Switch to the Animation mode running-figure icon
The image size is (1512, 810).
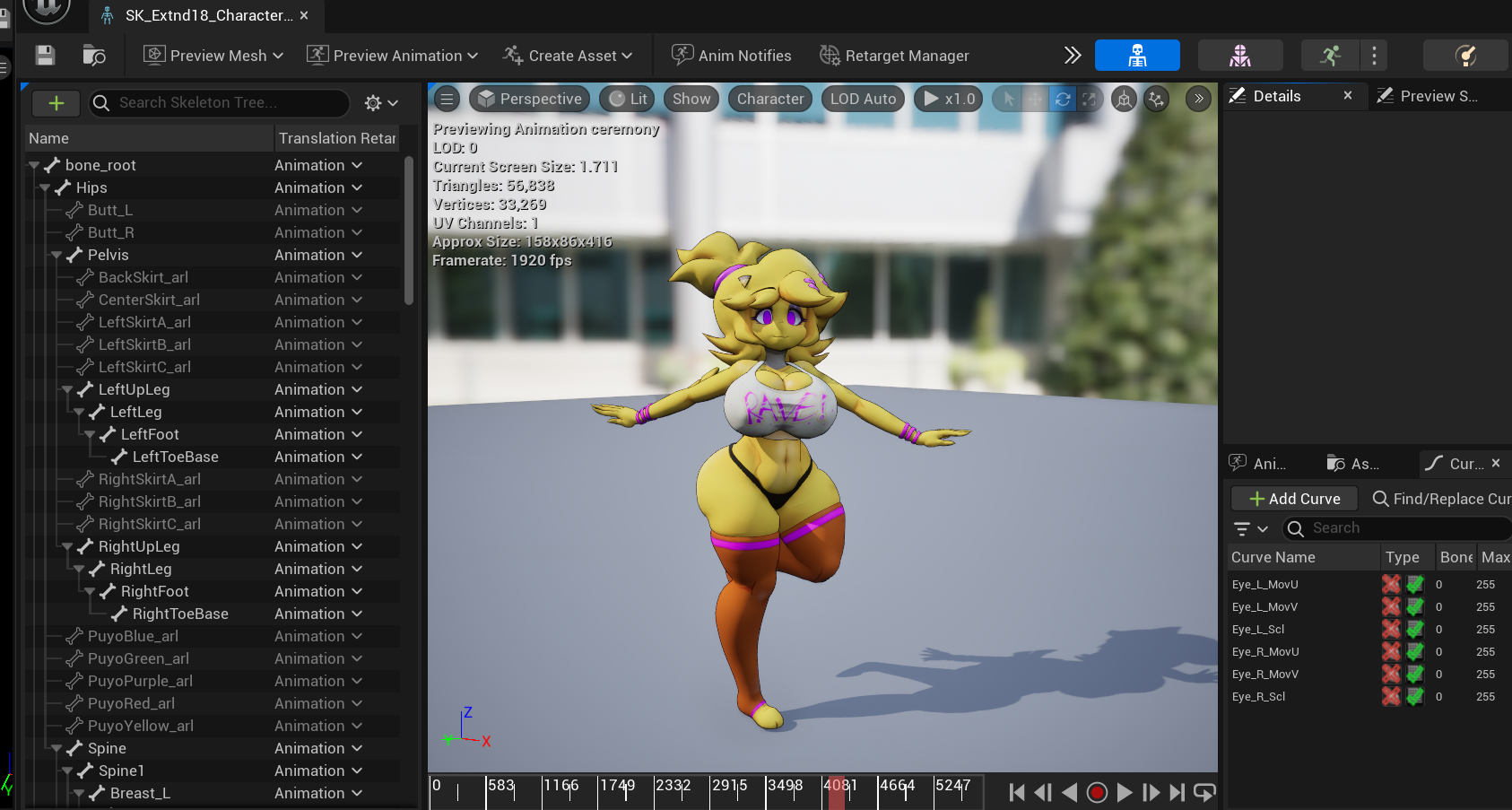1331,56
